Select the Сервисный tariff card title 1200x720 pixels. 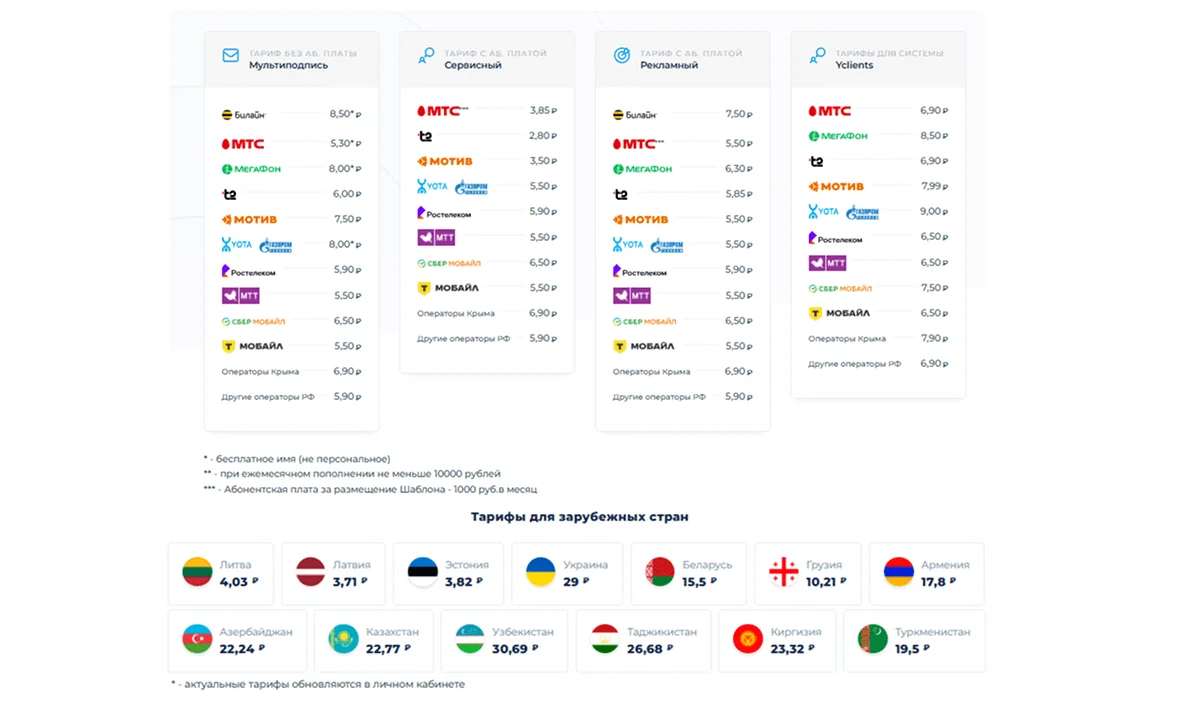coord(473,65)
